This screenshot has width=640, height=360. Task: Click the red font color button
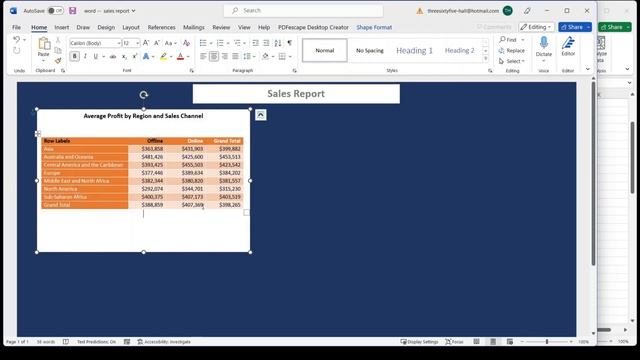tap(180, 56)
